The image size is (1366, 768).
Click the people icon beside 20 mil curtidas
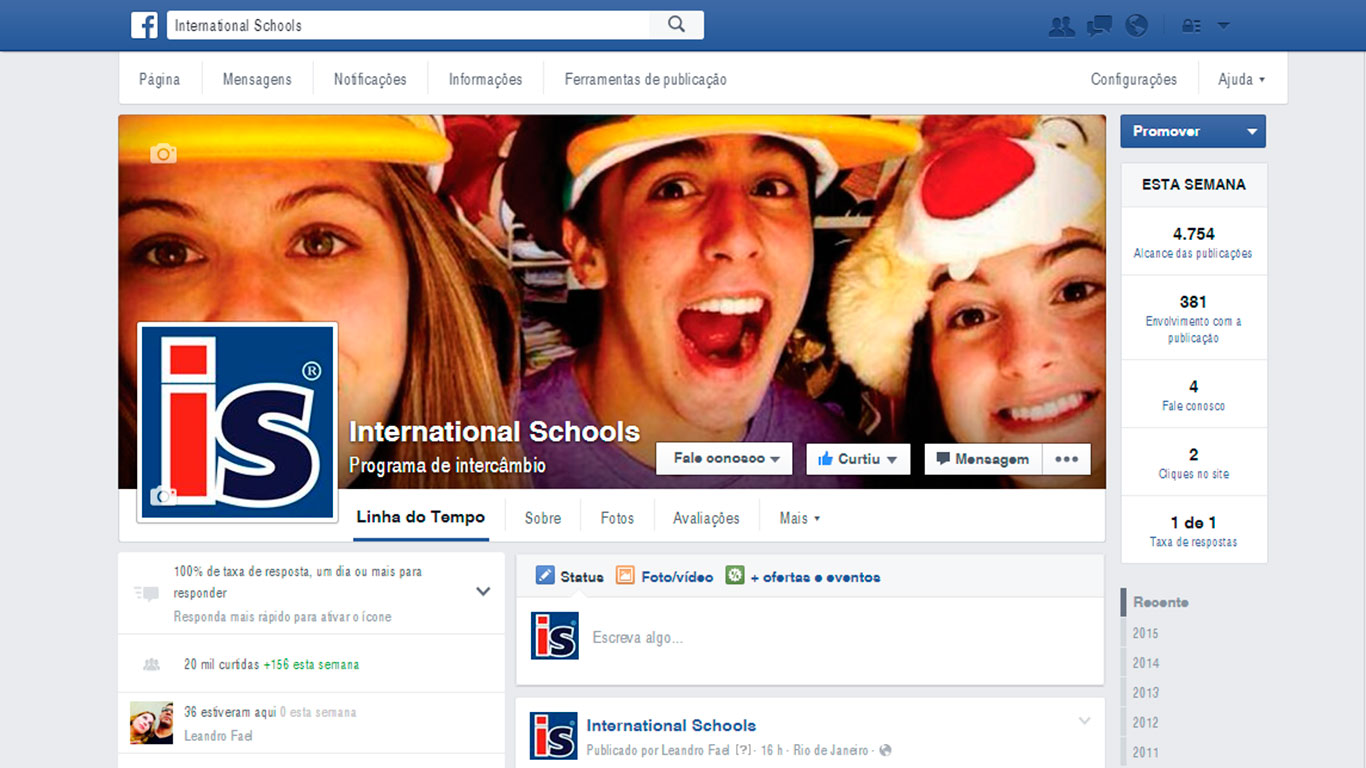point(151,664)
